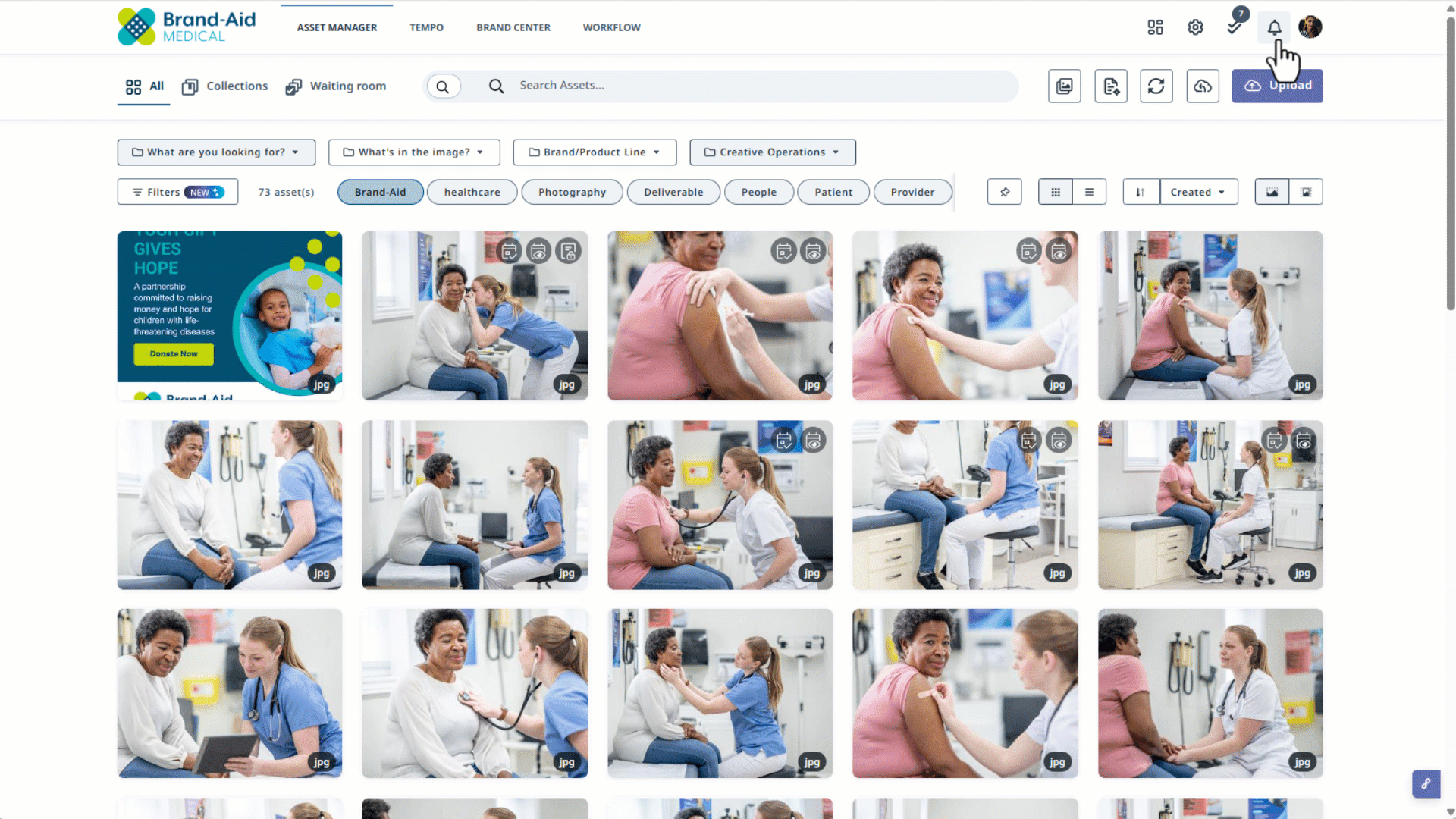Switch to list view layout

coord(1090,192)
